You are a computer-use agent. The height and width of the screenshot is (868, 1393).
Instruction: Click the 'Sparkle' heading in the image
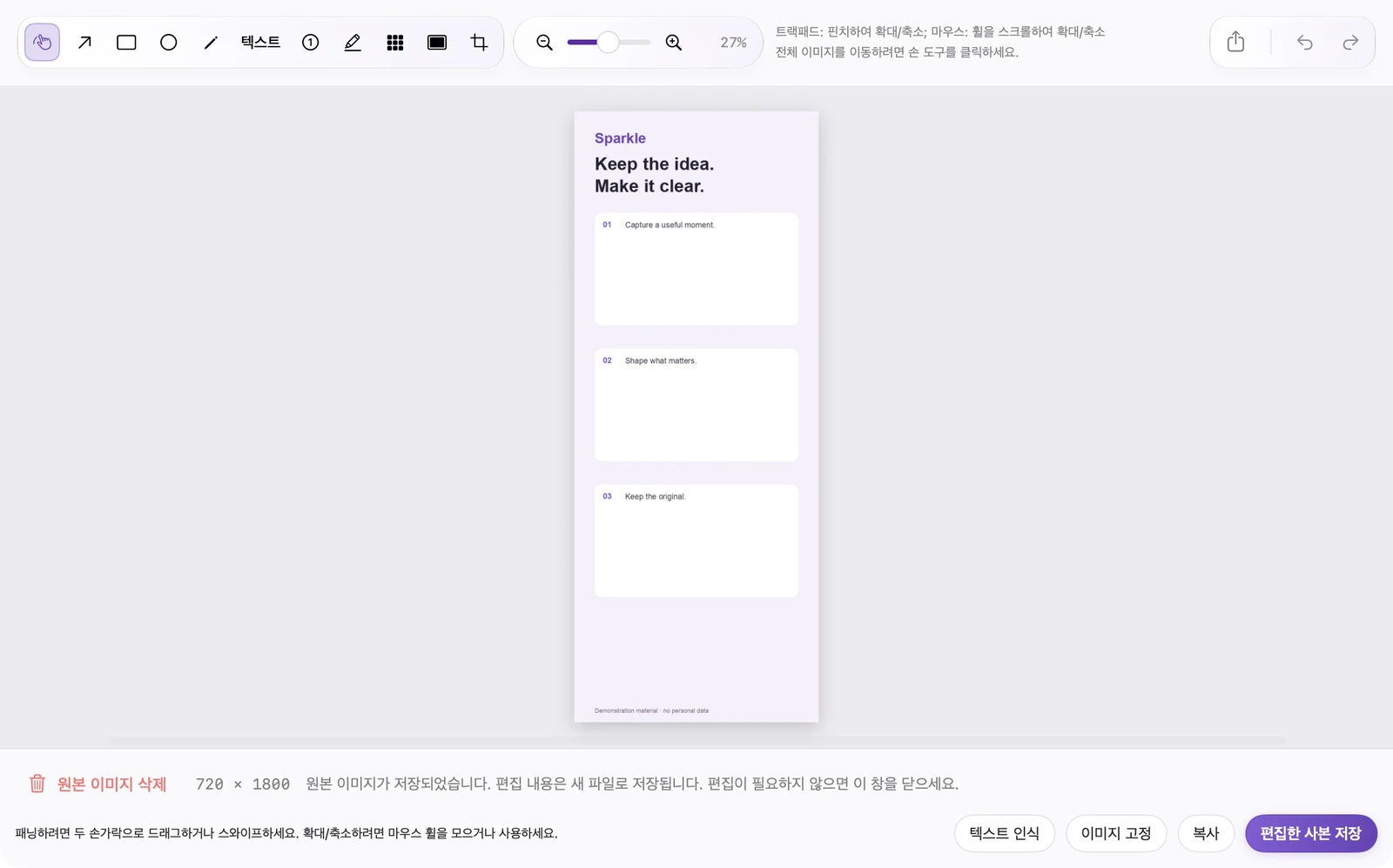pos(620,138)
